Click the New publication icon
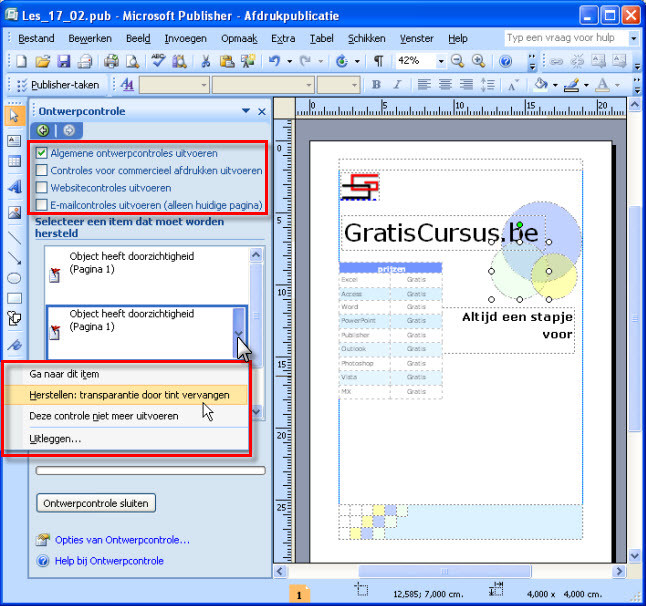The width and height of the screenshot is (646, 606). click(x=21, y=62)
